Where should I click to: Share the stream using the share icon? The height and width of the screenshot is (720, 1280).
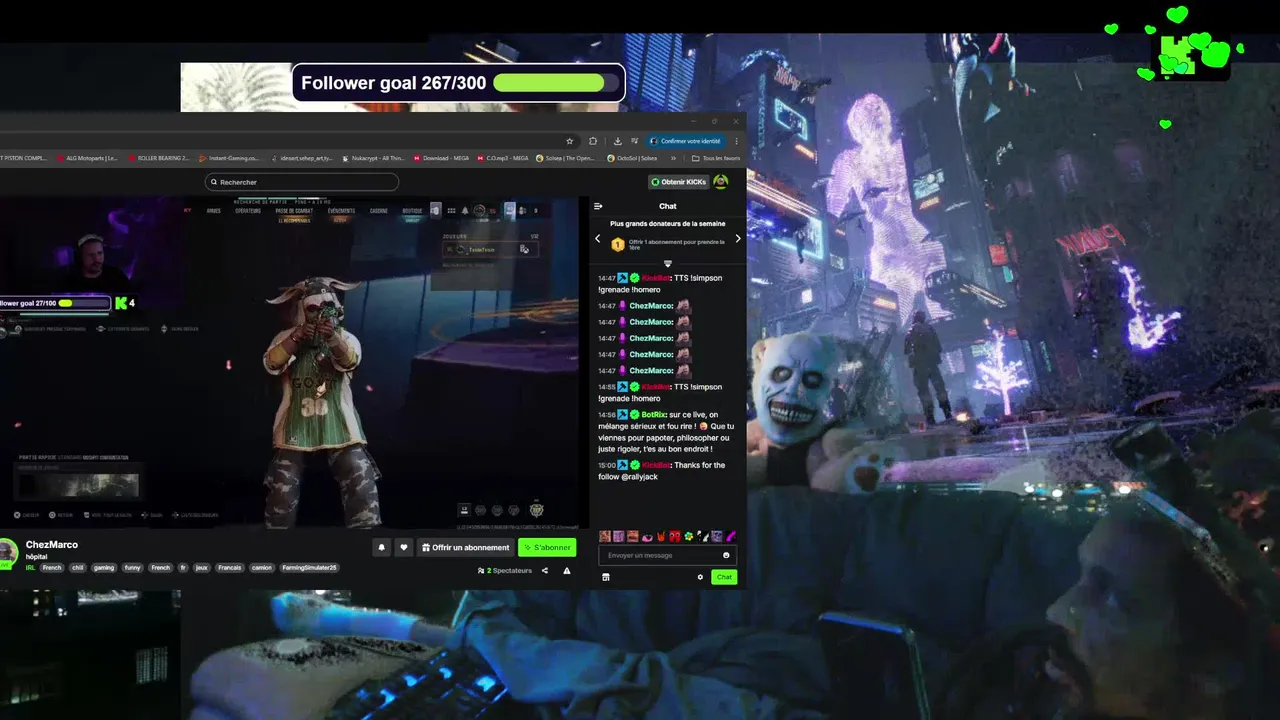click(545, 571)
